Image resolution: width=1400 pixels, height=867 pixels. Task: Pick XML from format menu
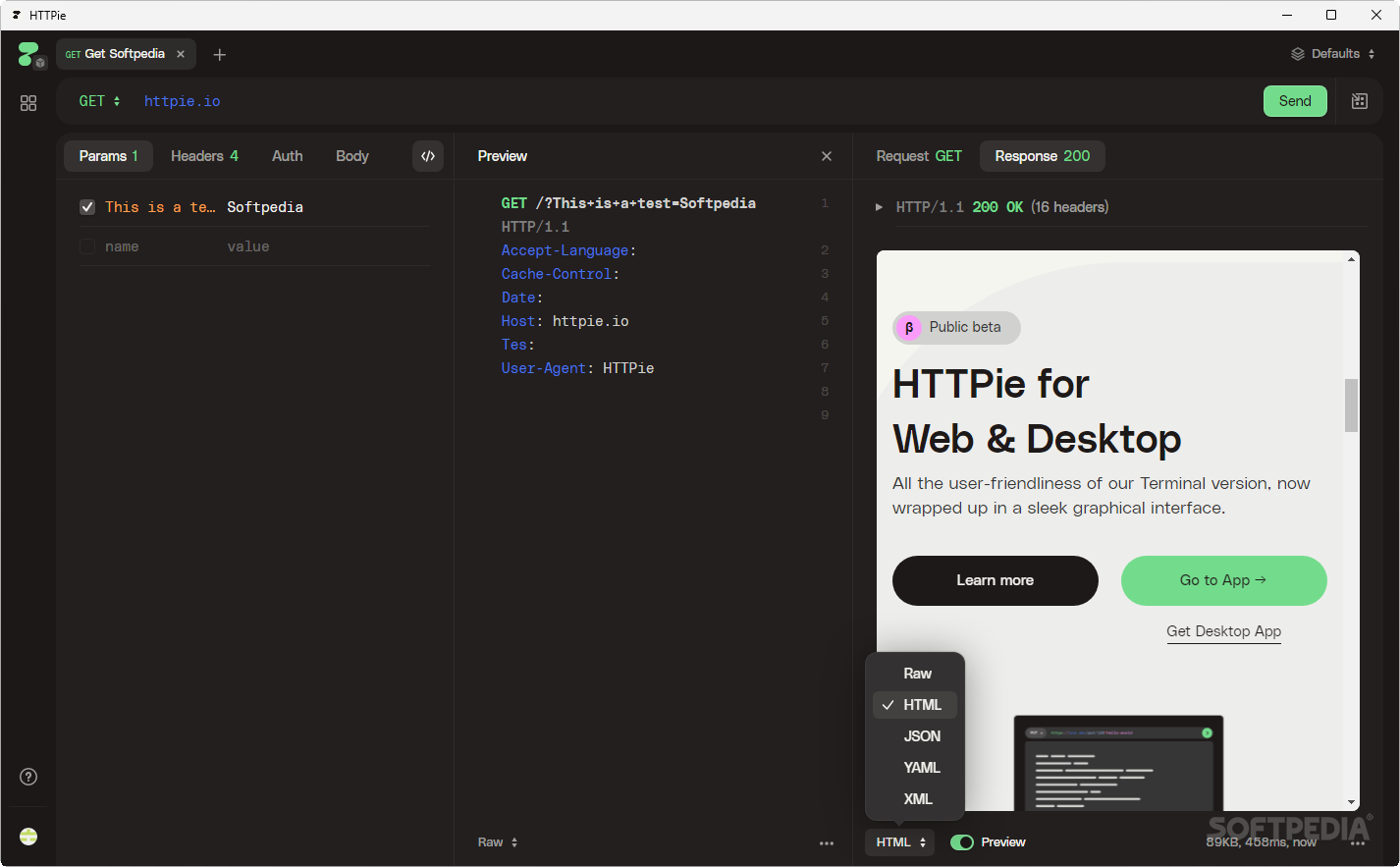tap(915, 799)
